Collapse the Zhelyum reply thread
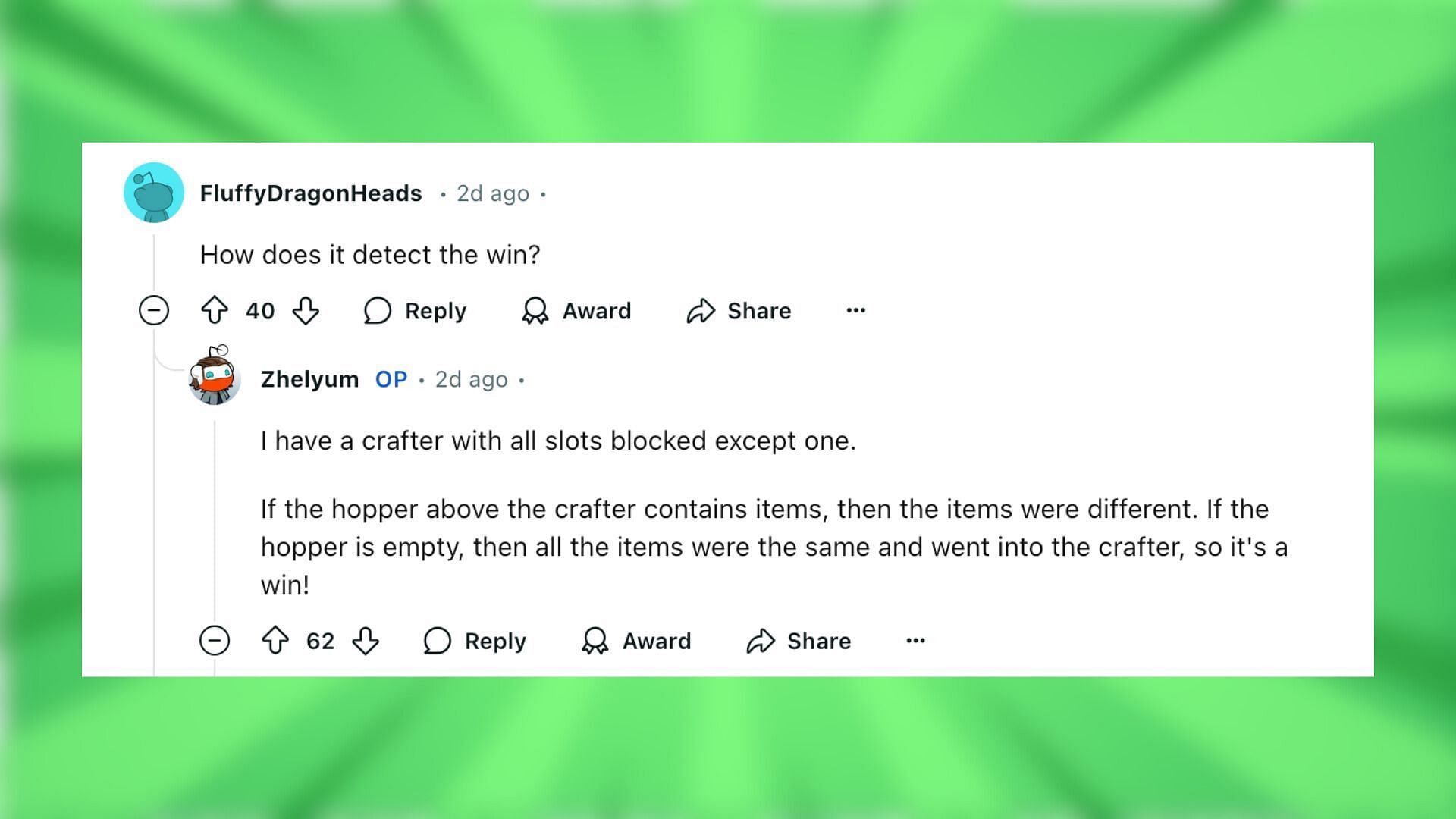 coord(215,640)
